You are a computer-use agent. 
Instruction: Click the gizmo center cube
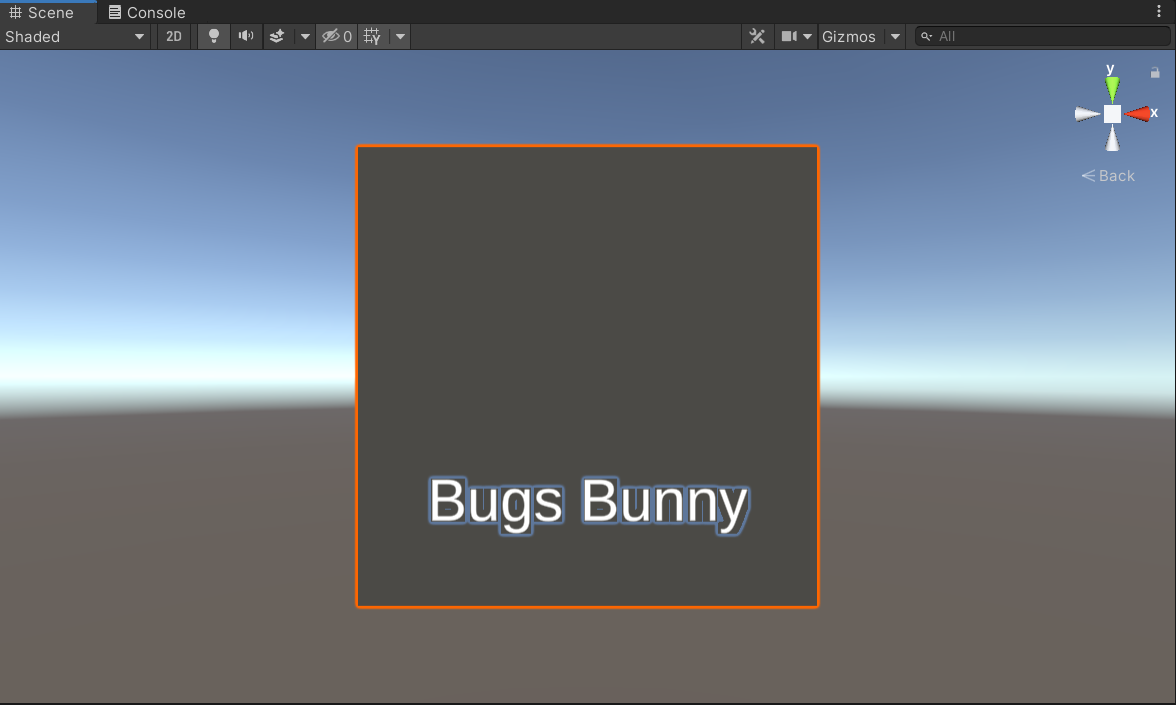pos(1112,114)
